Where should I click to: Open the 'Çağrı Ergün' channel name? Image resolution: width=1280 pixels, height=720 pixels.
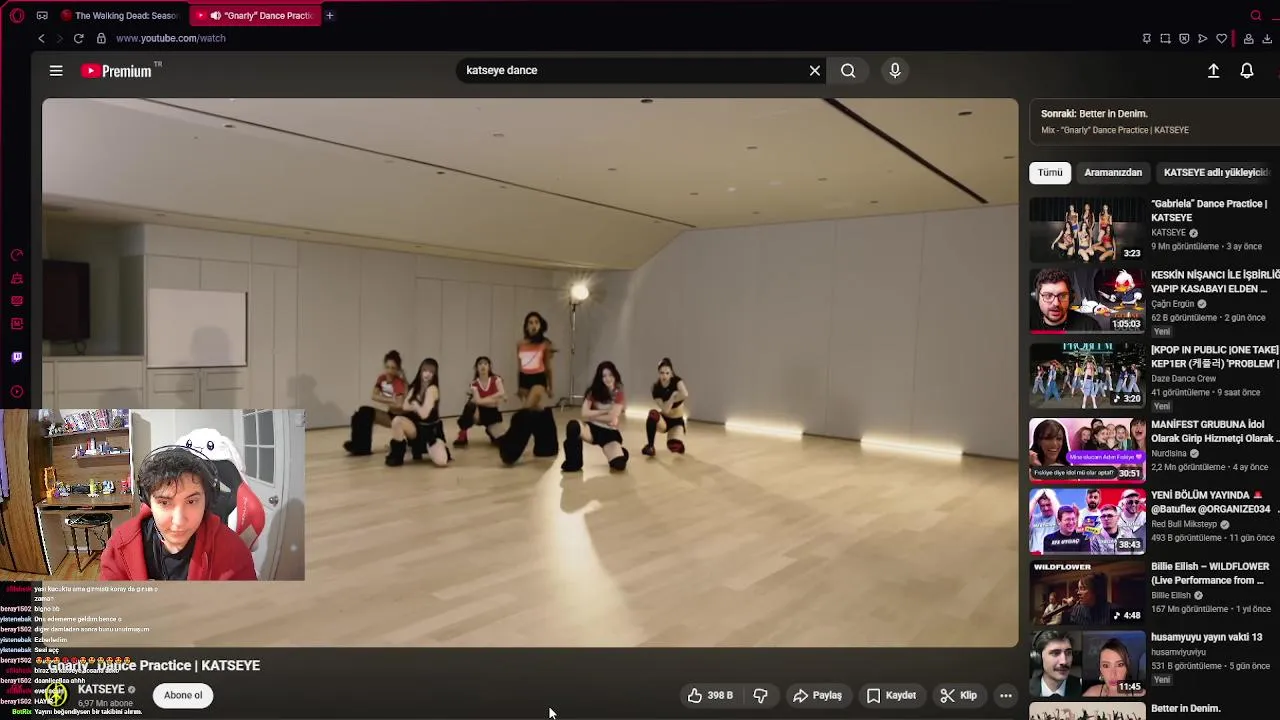(1173, 304)
